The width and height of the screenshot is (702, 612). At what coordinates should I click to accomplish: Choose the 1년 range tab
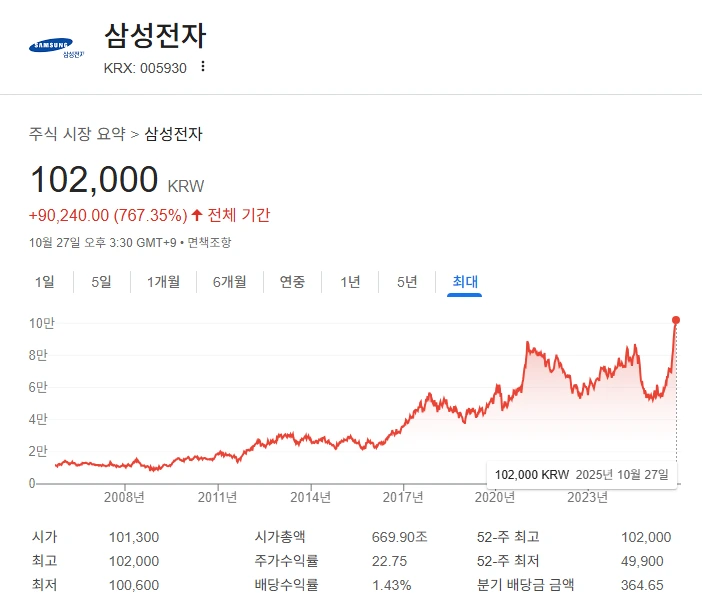(x=350, y=282)
